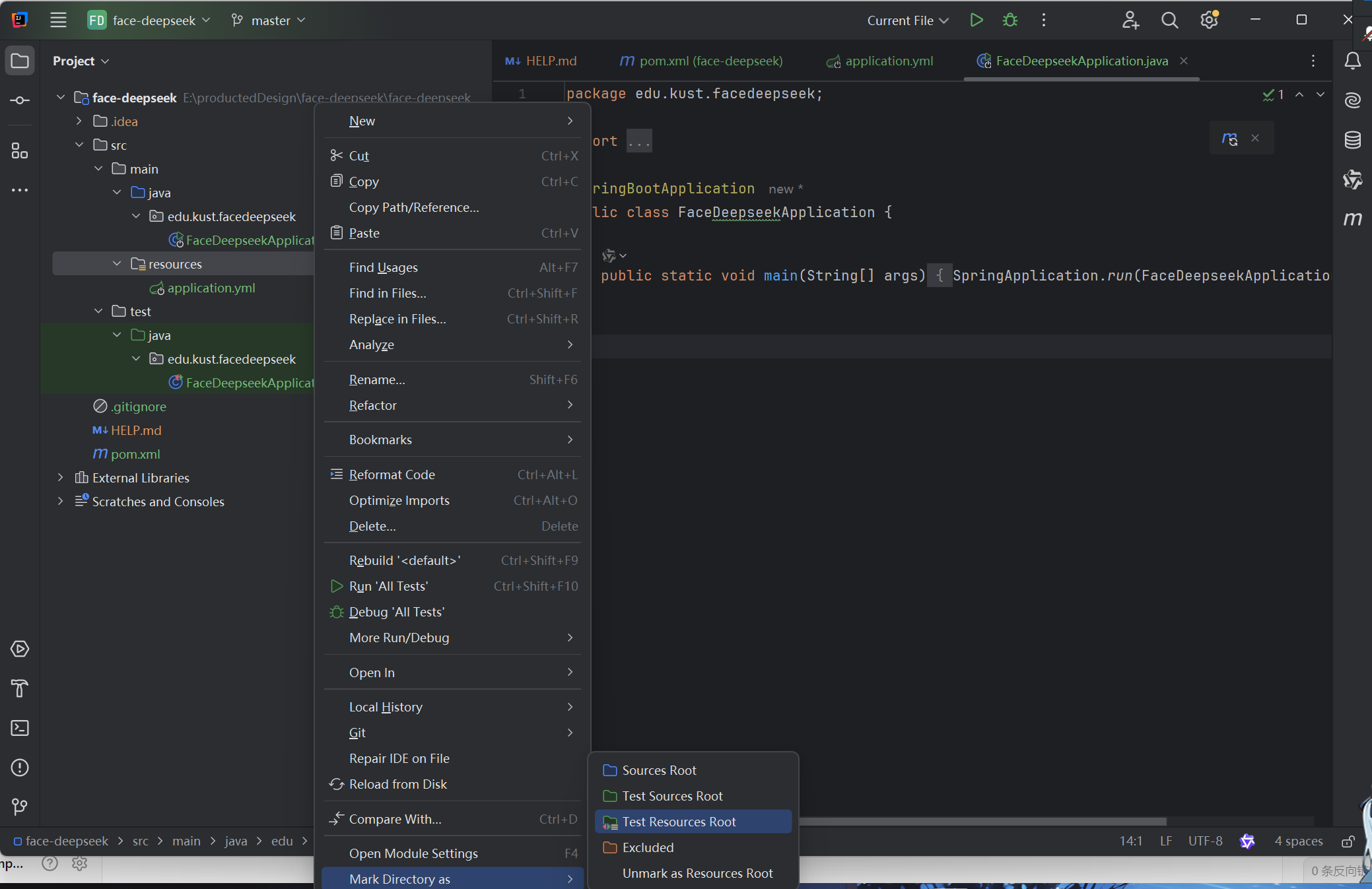Click the UTF-8 encoding in status bar
1372x889 pixels.
coord(1205,841)
